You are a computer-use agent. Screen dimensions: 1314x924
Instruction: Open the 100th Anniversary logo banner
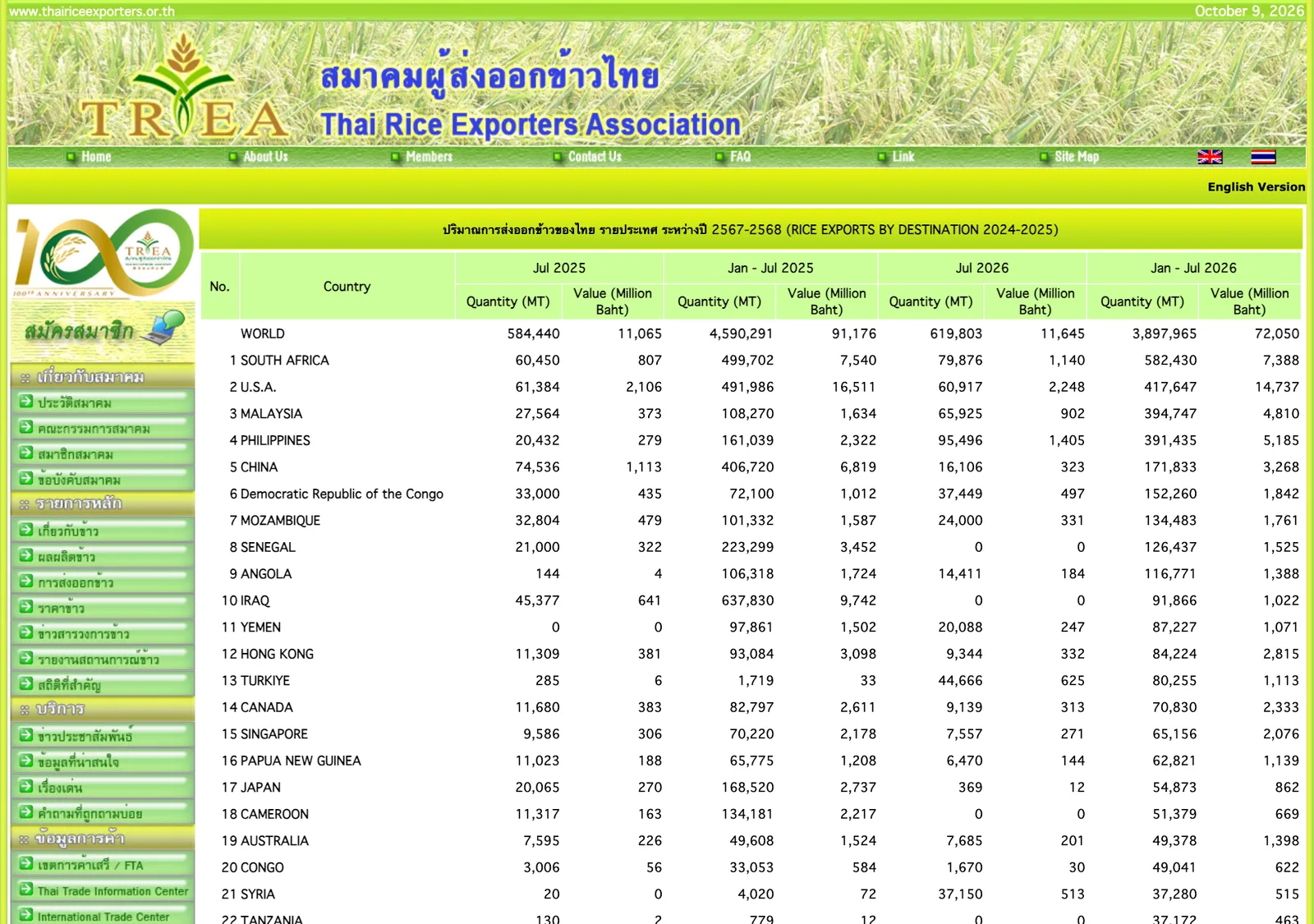(103, 252)
